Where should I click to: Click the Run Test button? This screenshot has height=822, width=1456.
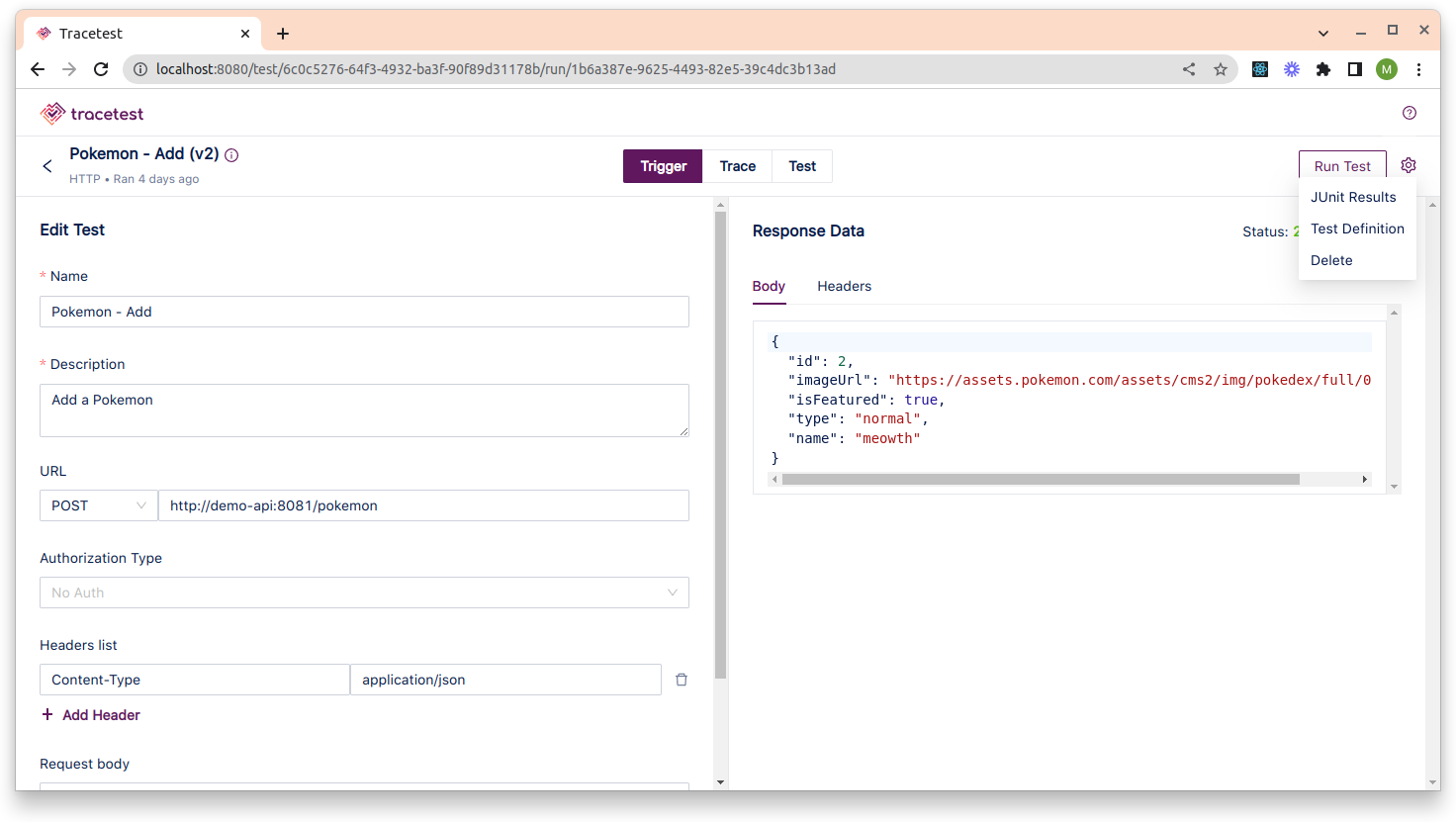click(x=1342, y=165)
